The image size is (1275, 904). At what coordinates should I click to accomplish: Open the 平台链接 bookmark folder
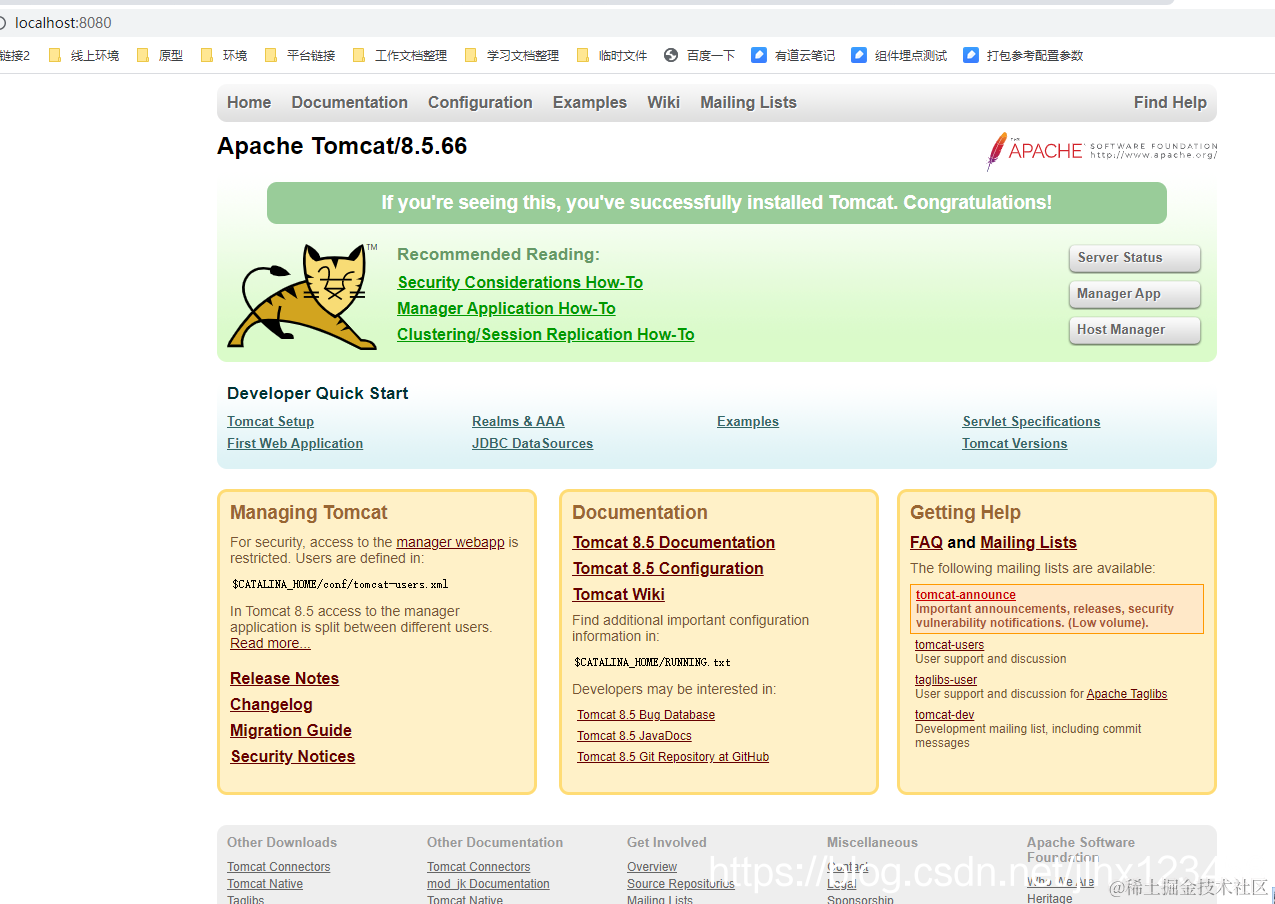(x=301, y=56)
